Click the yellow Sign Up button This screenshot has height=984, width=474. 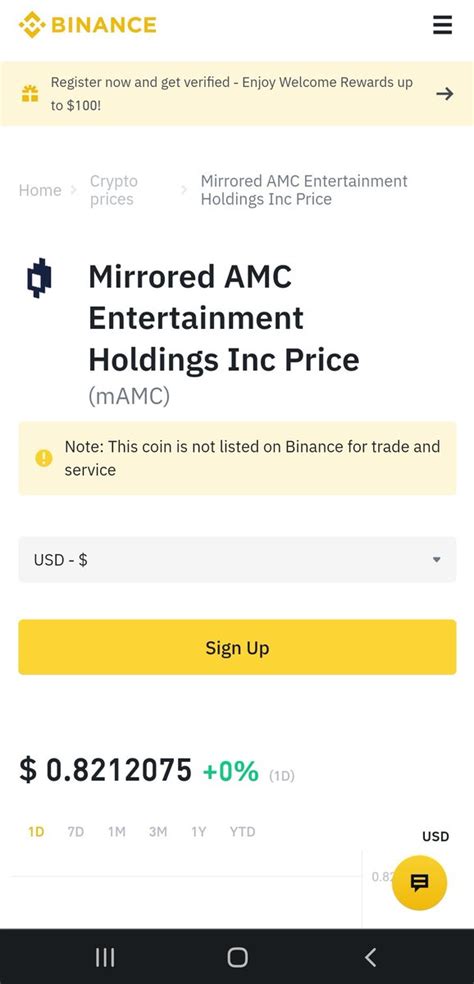(x=237, y=647)
